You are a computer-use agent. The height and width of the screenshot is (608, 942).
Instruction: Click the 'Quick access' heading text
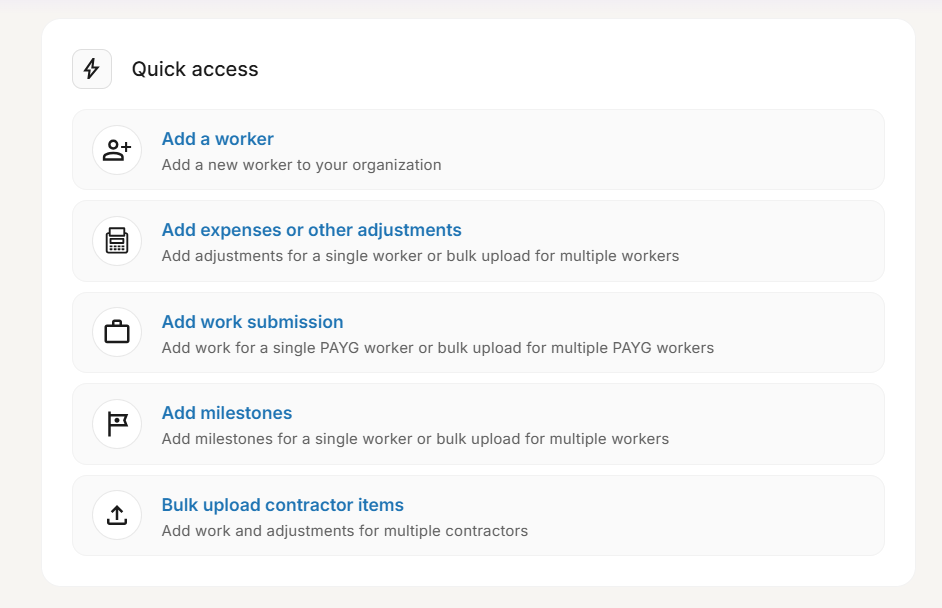pyautogui.click(x=195, y=69)
